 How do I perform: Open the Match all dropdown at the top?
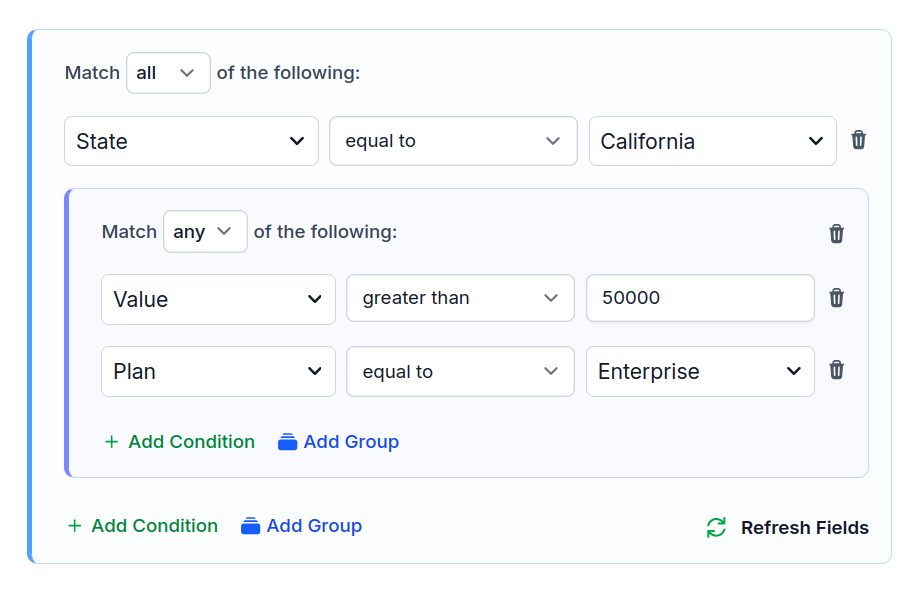pyautogui.click(x=167, y=72)
